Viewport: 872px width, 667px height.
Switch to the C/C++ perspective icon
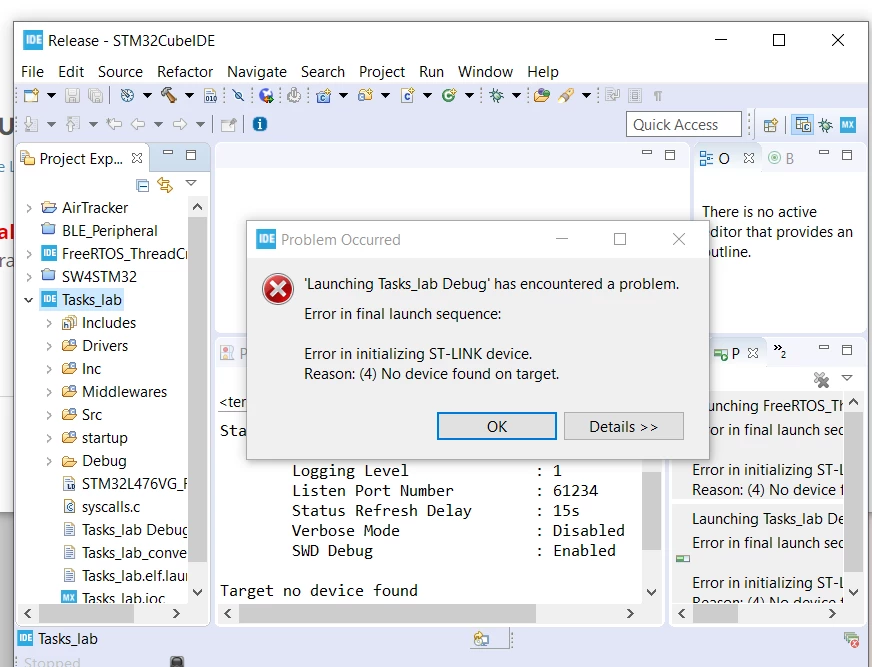click(803, 125)
